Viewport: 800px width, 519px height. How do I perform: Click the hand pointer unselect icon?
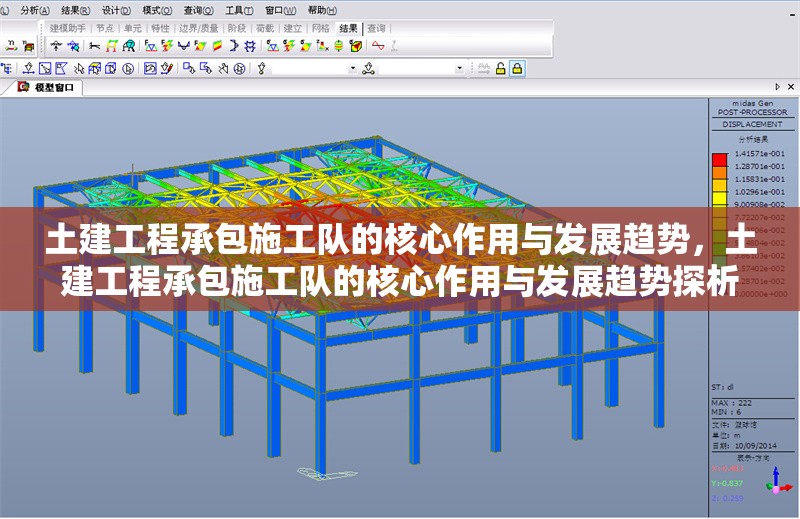click(223, 68)
